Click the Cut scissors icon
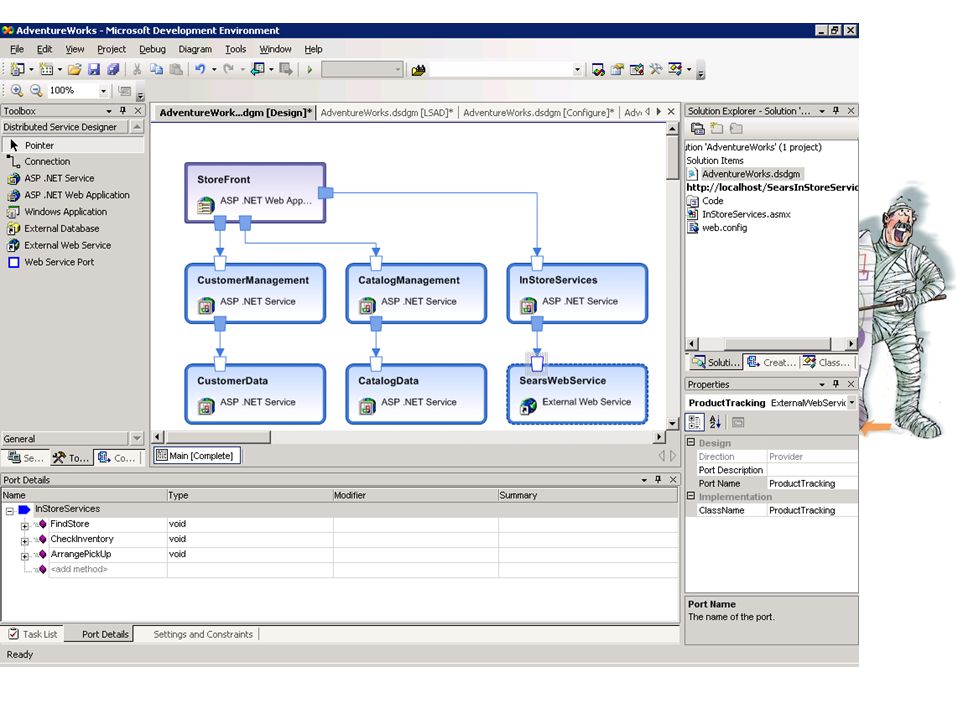This screenshot has height=720, width=960. pos(137,70)
